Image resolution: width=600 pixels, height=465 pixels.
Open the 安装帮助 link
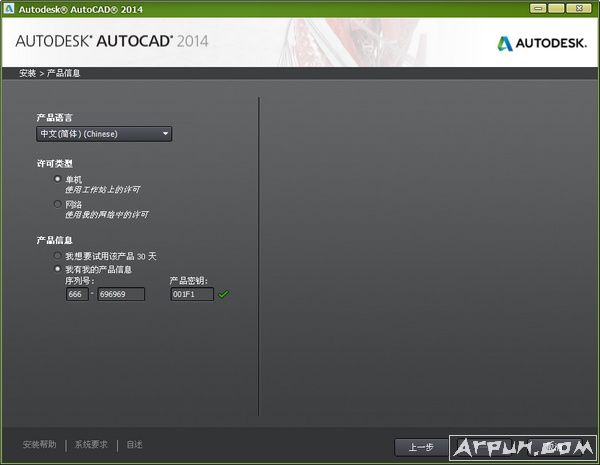pos(39,444)
